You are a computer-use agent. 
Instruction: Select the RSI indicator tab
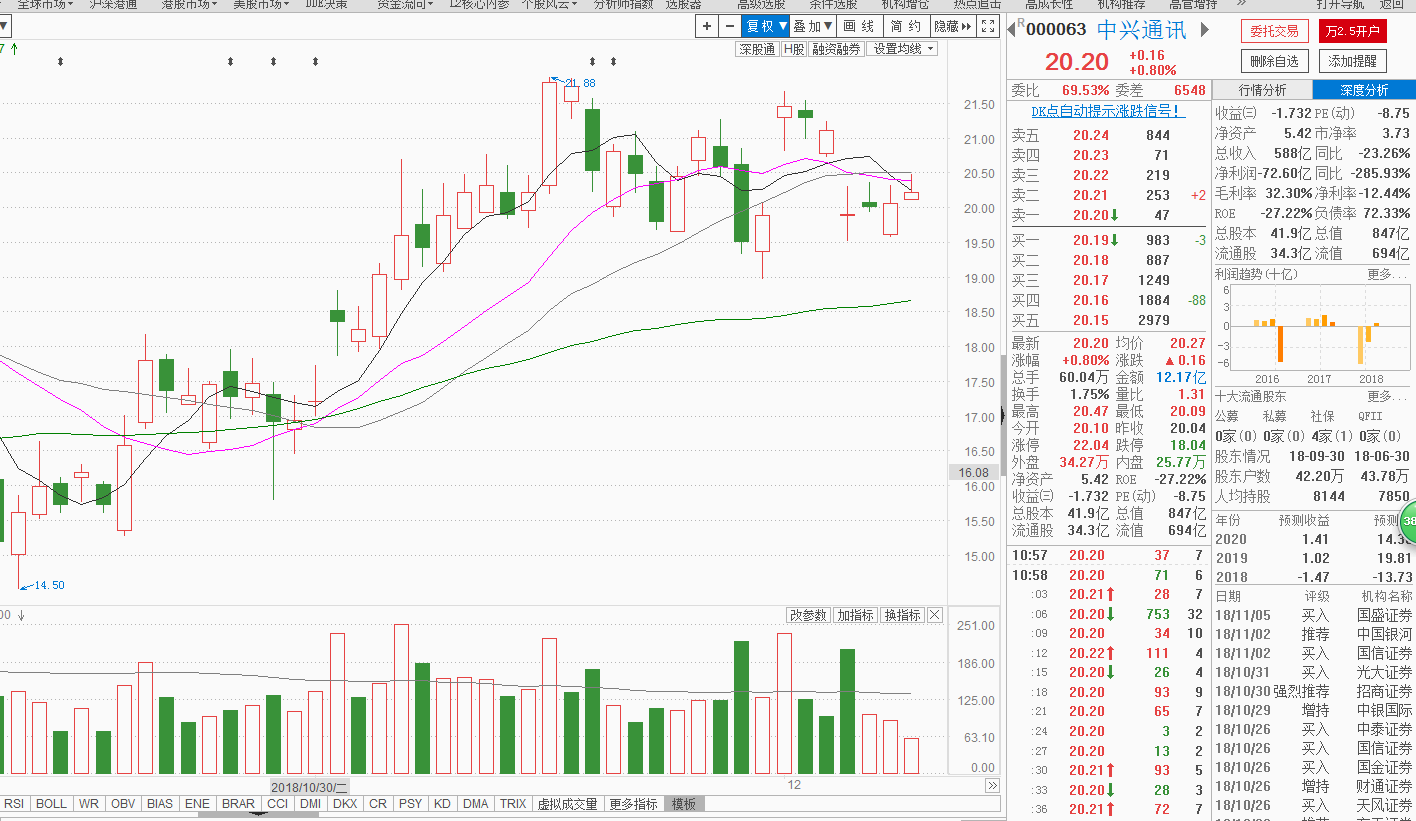tap(15, 804)
